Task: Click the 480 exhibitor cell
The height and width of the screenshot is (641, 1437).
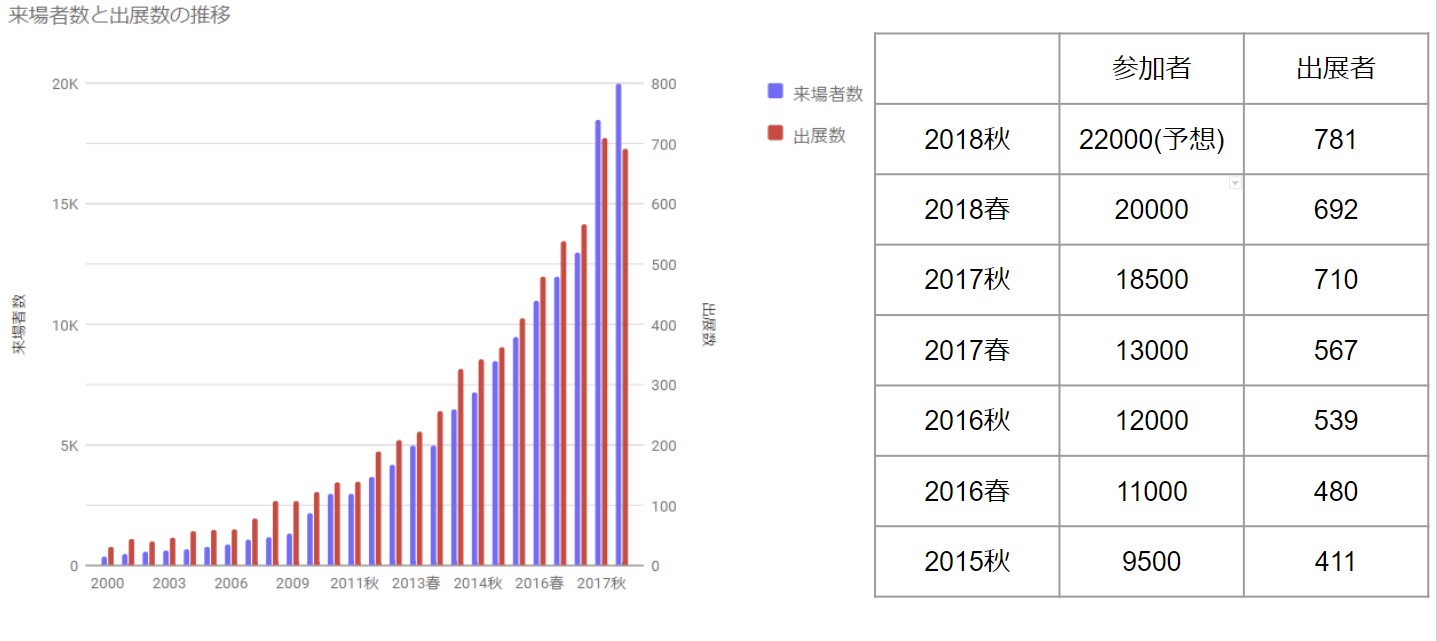Action: (1336, 491)
